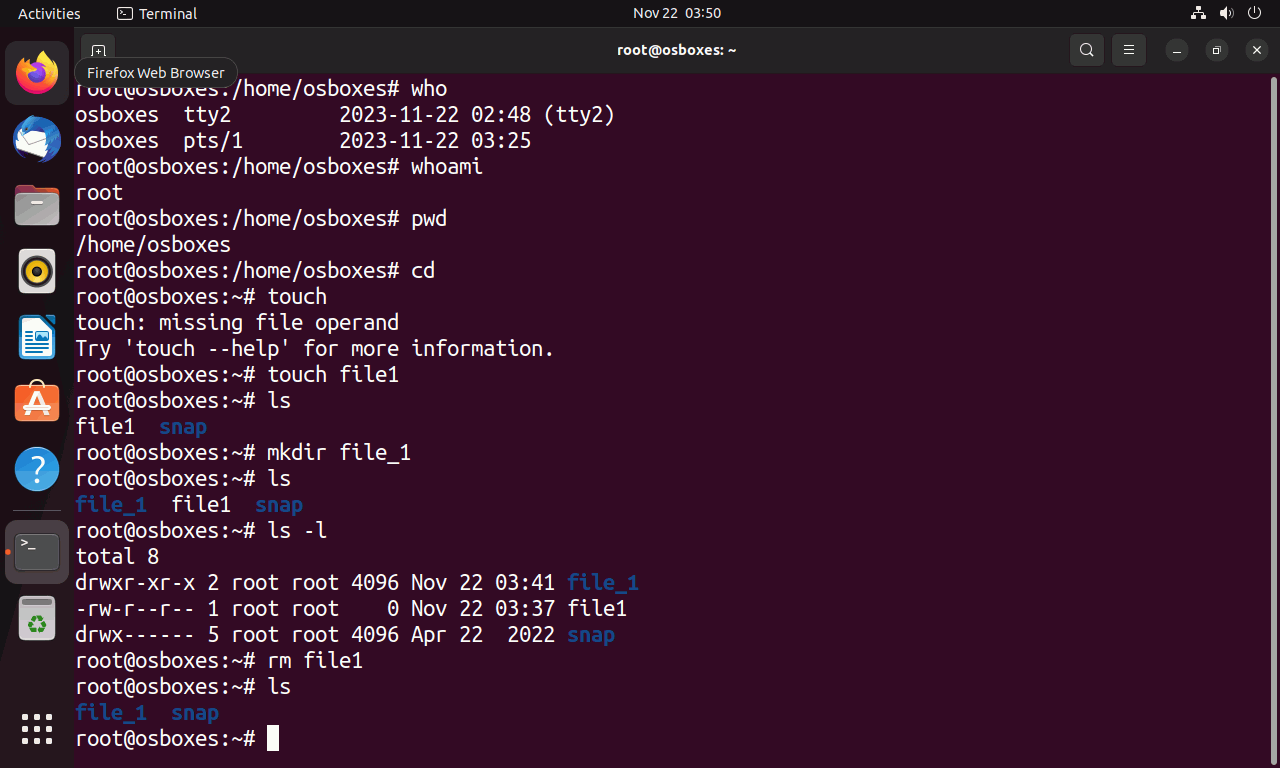Image resolution: width=1280 pixels, height=768 pixels.
Task: Open a new terminal tab
Action: point(97,50)
